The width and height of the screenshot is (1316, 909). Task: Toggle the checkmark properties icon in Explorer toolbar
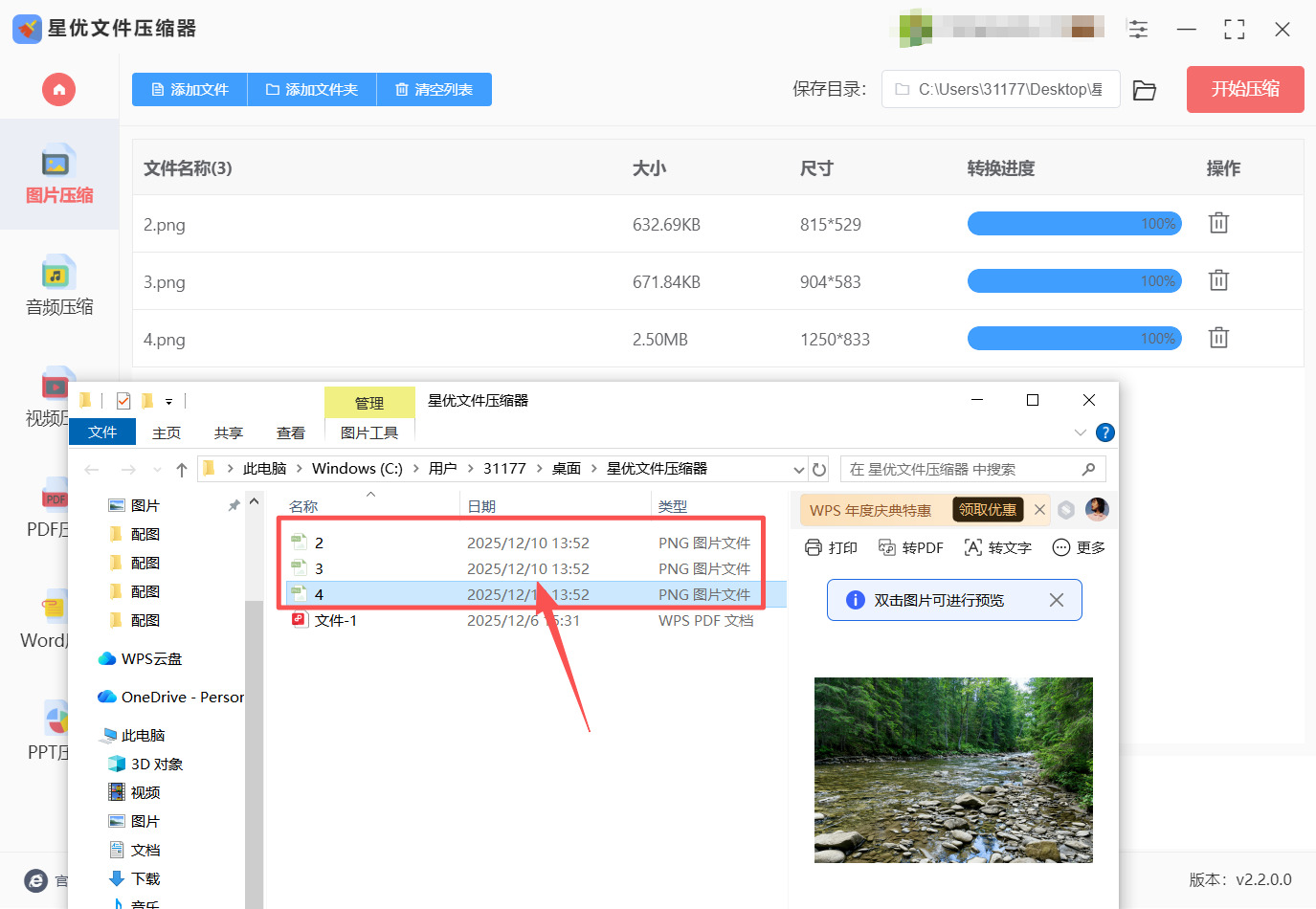[x=123, y=401]
